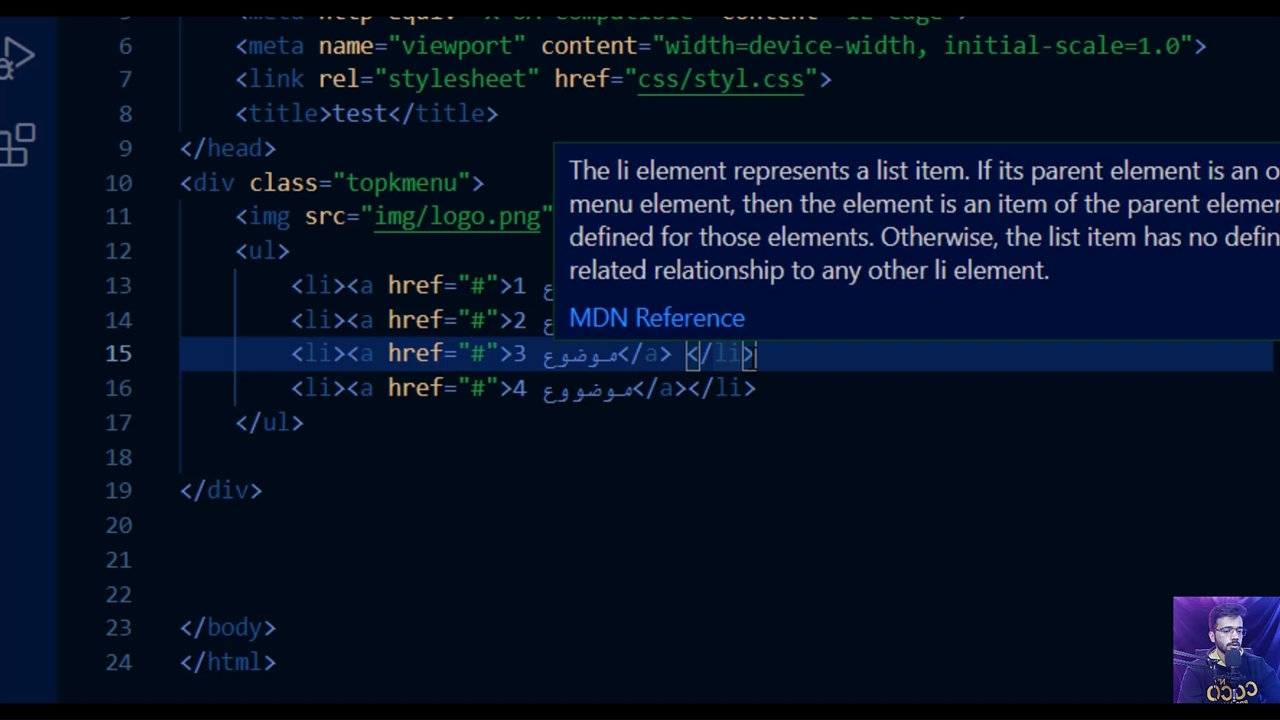Open the Run and Debug view

18,58
